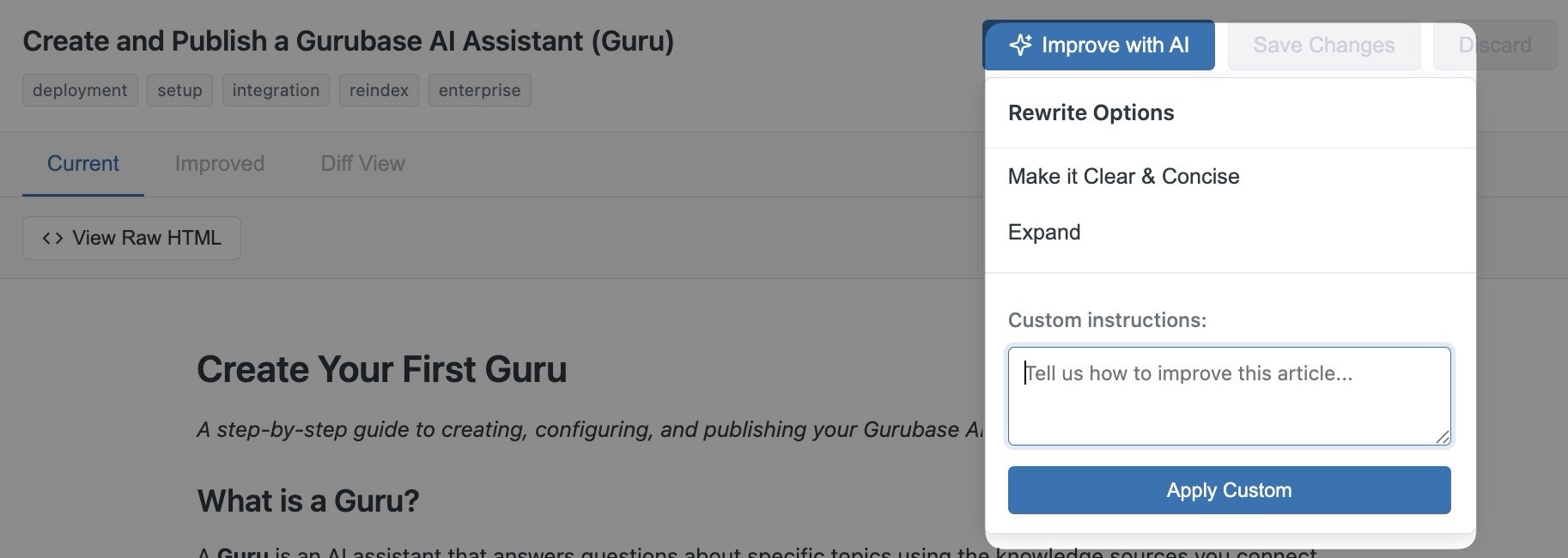The width and height of the screenshot is (1568, 558).
Task: Click the Rewrite Options header
Action: [1091, 112]
